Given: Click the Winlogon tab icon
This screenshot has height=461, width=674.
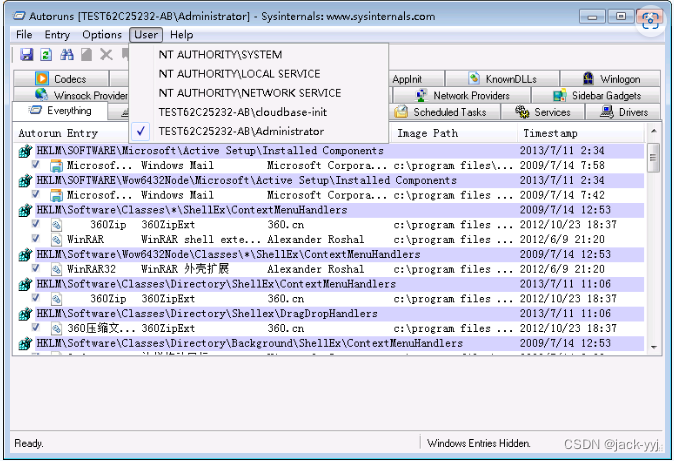Looking at the screenshot, I should click(x=588, y=78).
